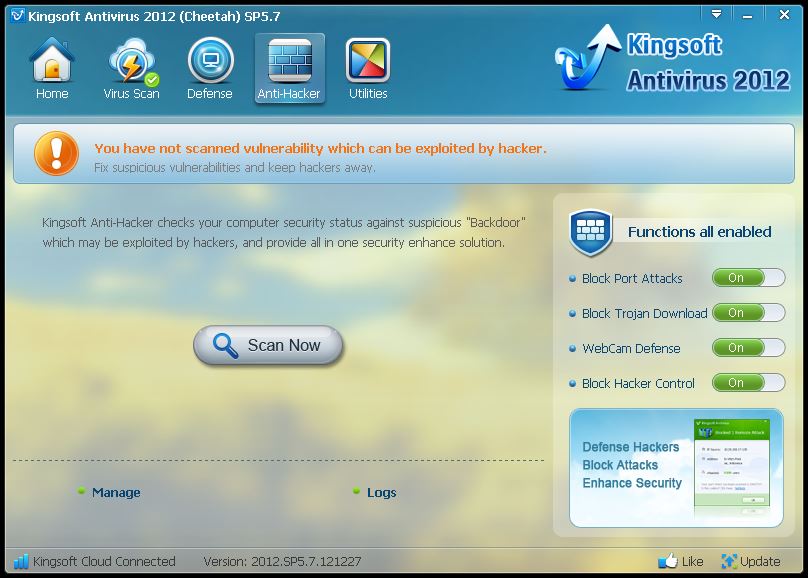Click the Kingsoft Cloud signal bars icon
Image resolution: width=808 pixels, height=578 pixels.
tap(21, 561)
